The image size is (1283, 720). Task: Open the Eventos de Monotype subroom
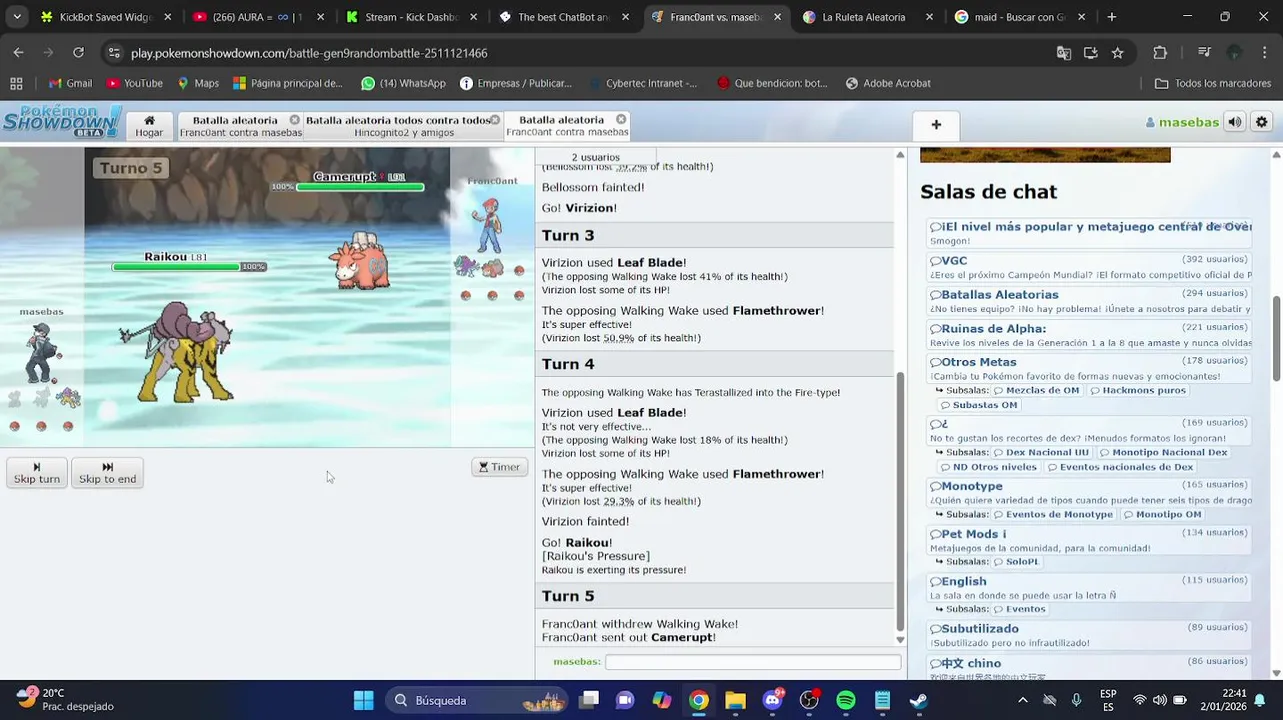click(1053, 515)
